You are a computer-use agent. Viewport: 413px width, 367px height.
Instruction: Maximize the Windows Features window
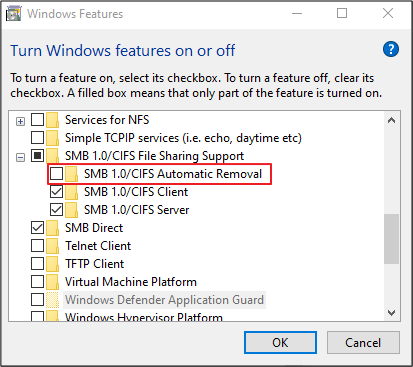tap(342, 14)
